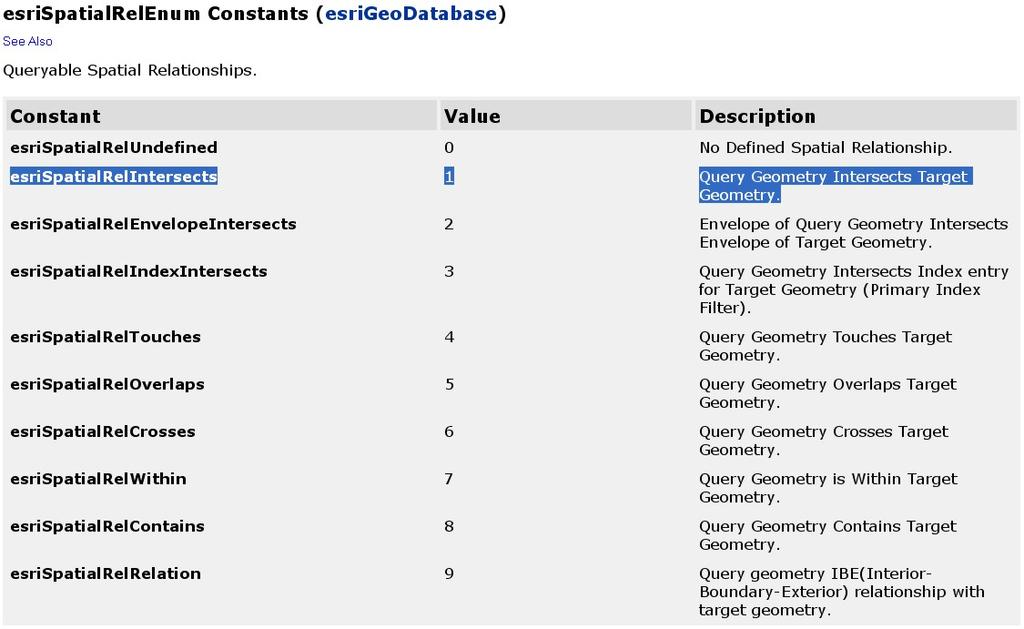
Task: Select the esriSpatialRelUndefined constant
Action: [x=114, y=148]
